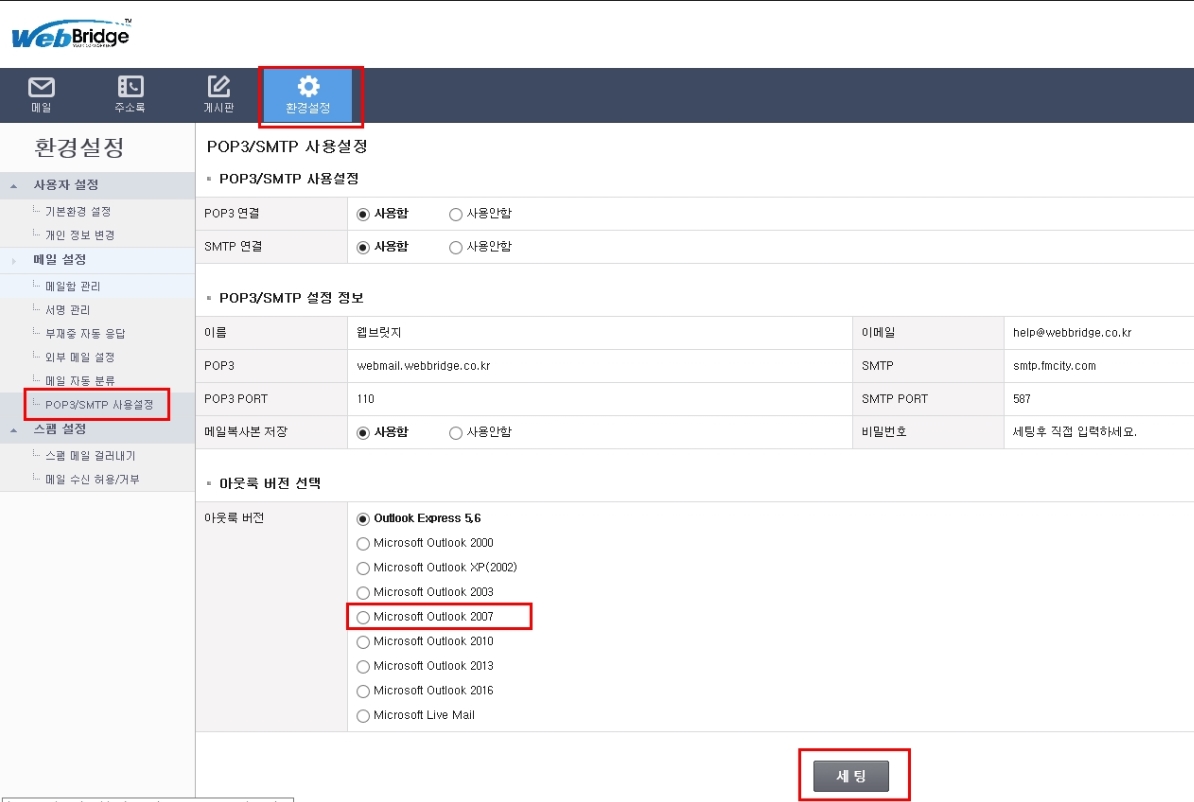Choose Microsoft Outlook 2016 radio button
Image resolution: width=1194 pixels, height=802 pixels.
point(363,691)
